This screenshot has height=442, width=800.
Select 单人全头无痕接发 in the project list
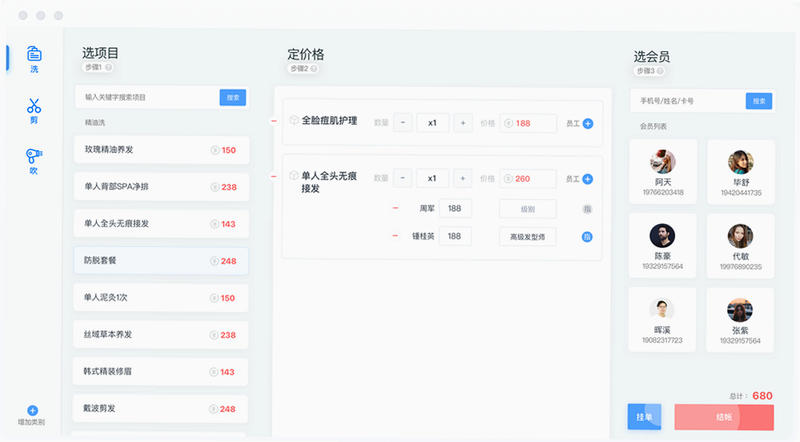coord(161,224)
